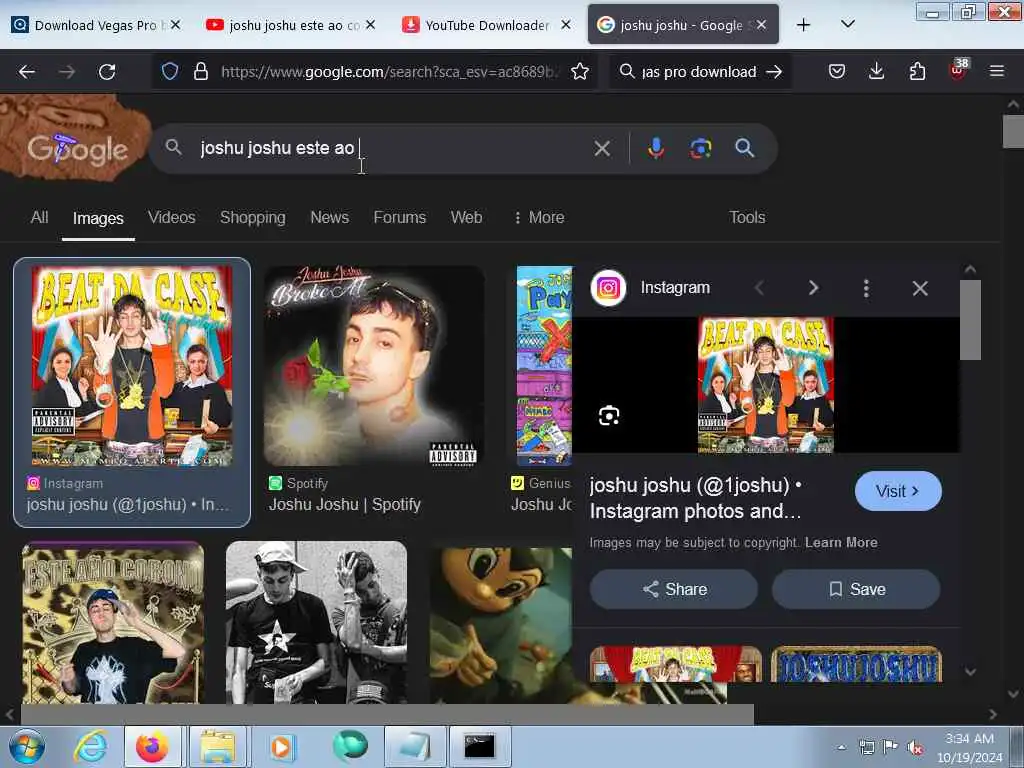Click the Images results tab

pos(98,218)
